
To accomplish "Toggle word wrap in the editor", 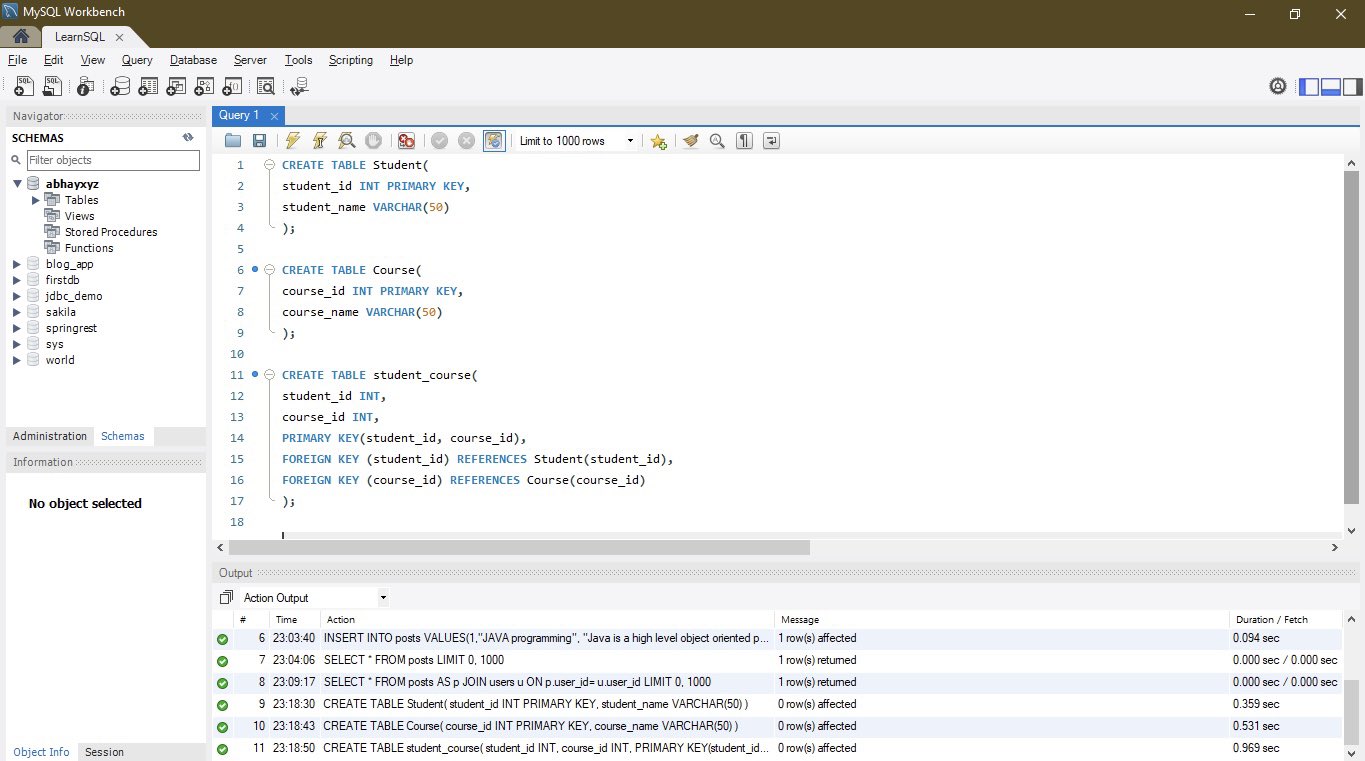I will coord(771,141).
